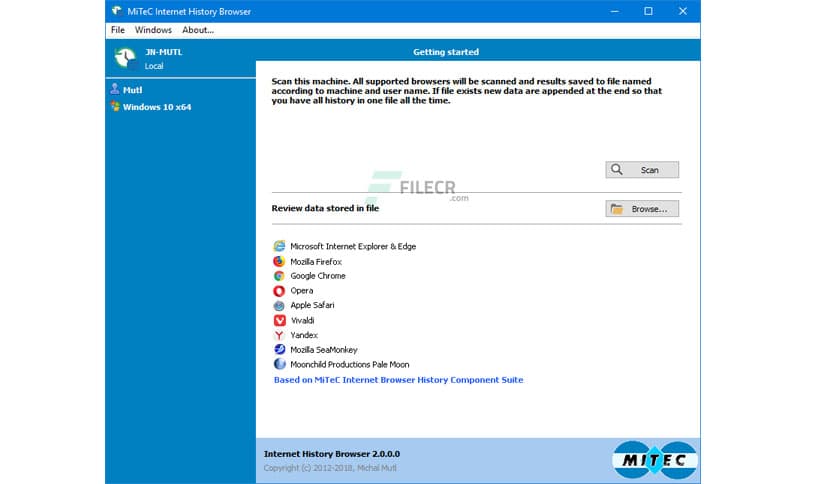Click the Mozilla Firefox text

(x=316, y=262)
